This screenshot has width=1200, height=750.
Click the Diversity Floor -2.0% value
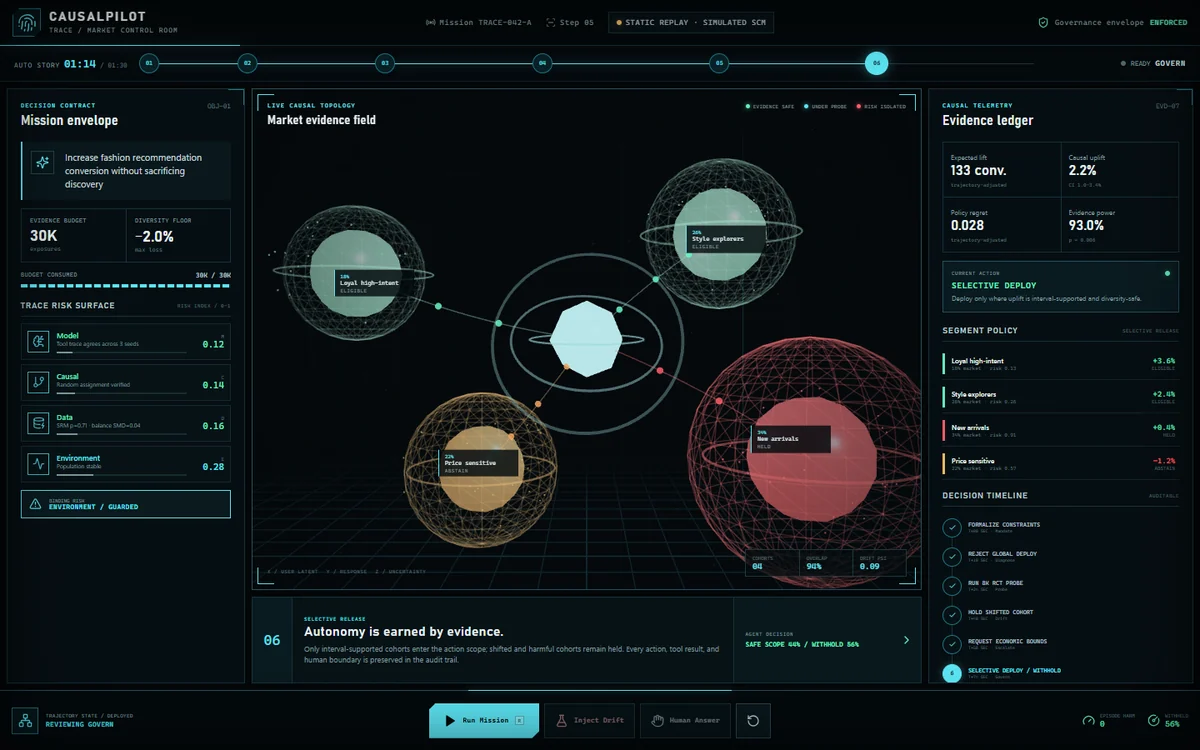(154, 236)
